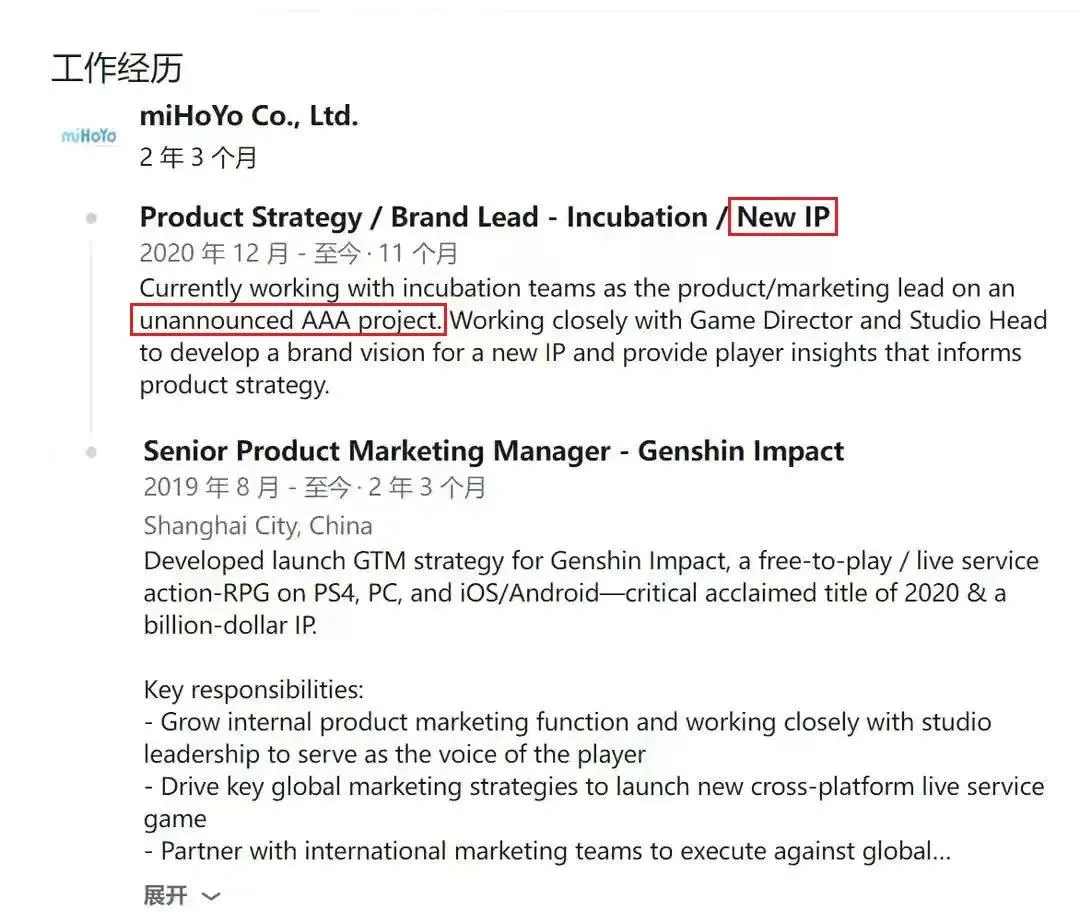
Task: Click the down chevron beside 展开
Action: coord(210,896)
